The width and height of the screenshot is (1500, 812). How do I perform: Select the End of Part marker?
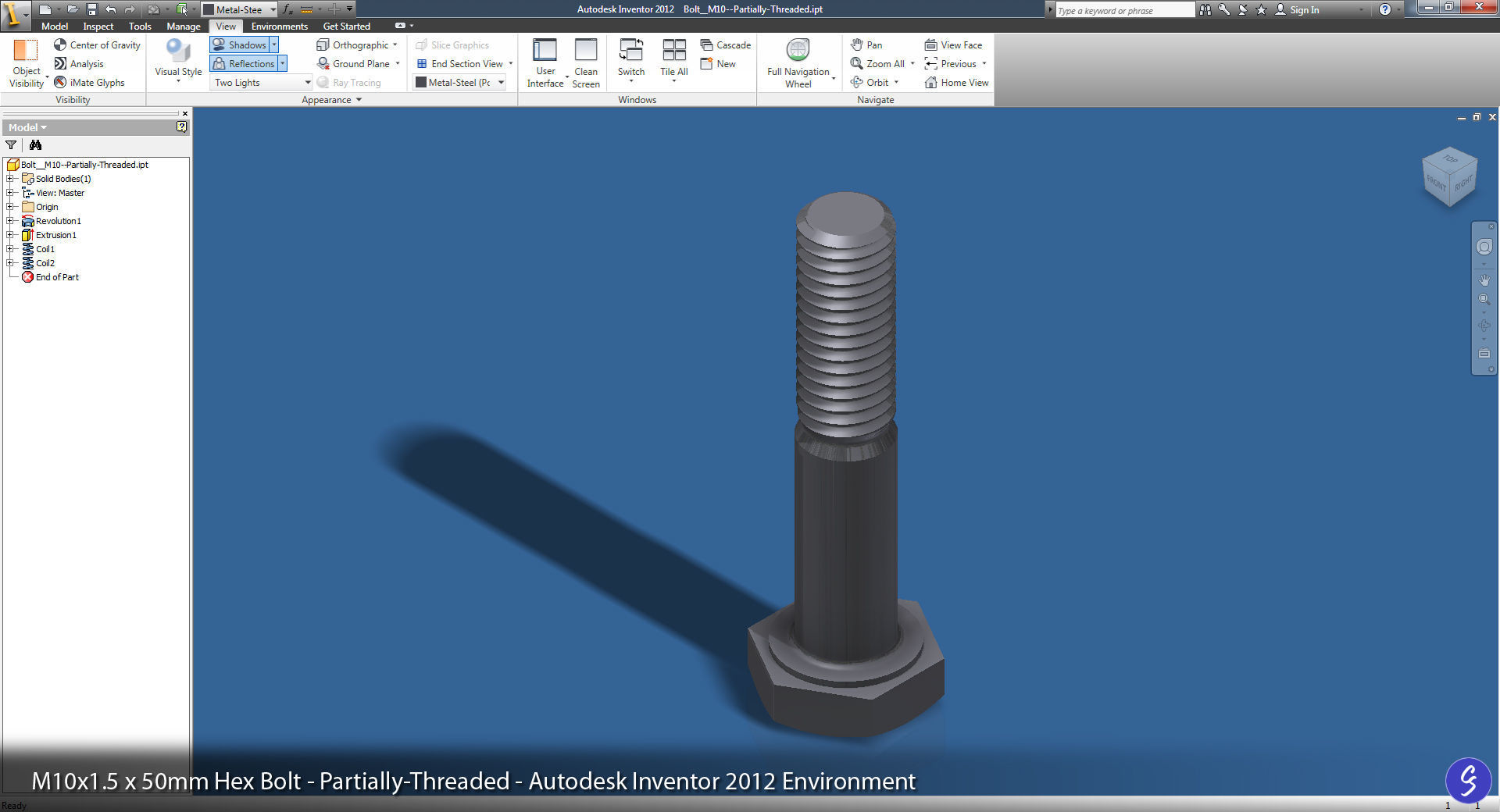click(x=50, y=277)
